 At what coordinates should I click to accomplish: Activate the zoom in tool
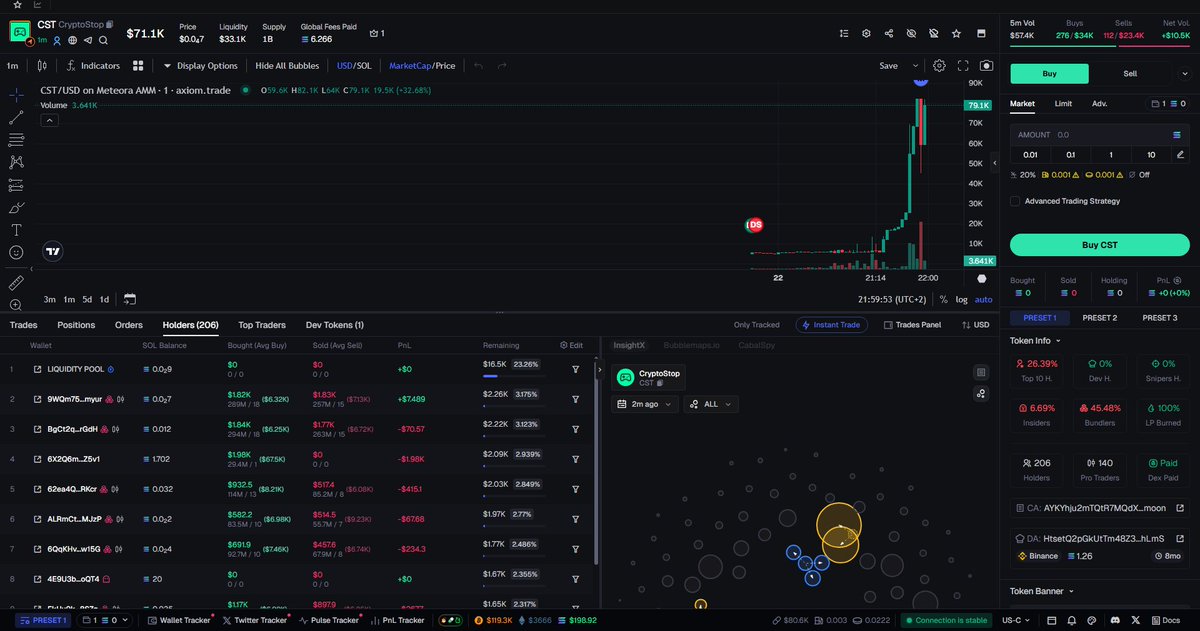coord(17,305)
